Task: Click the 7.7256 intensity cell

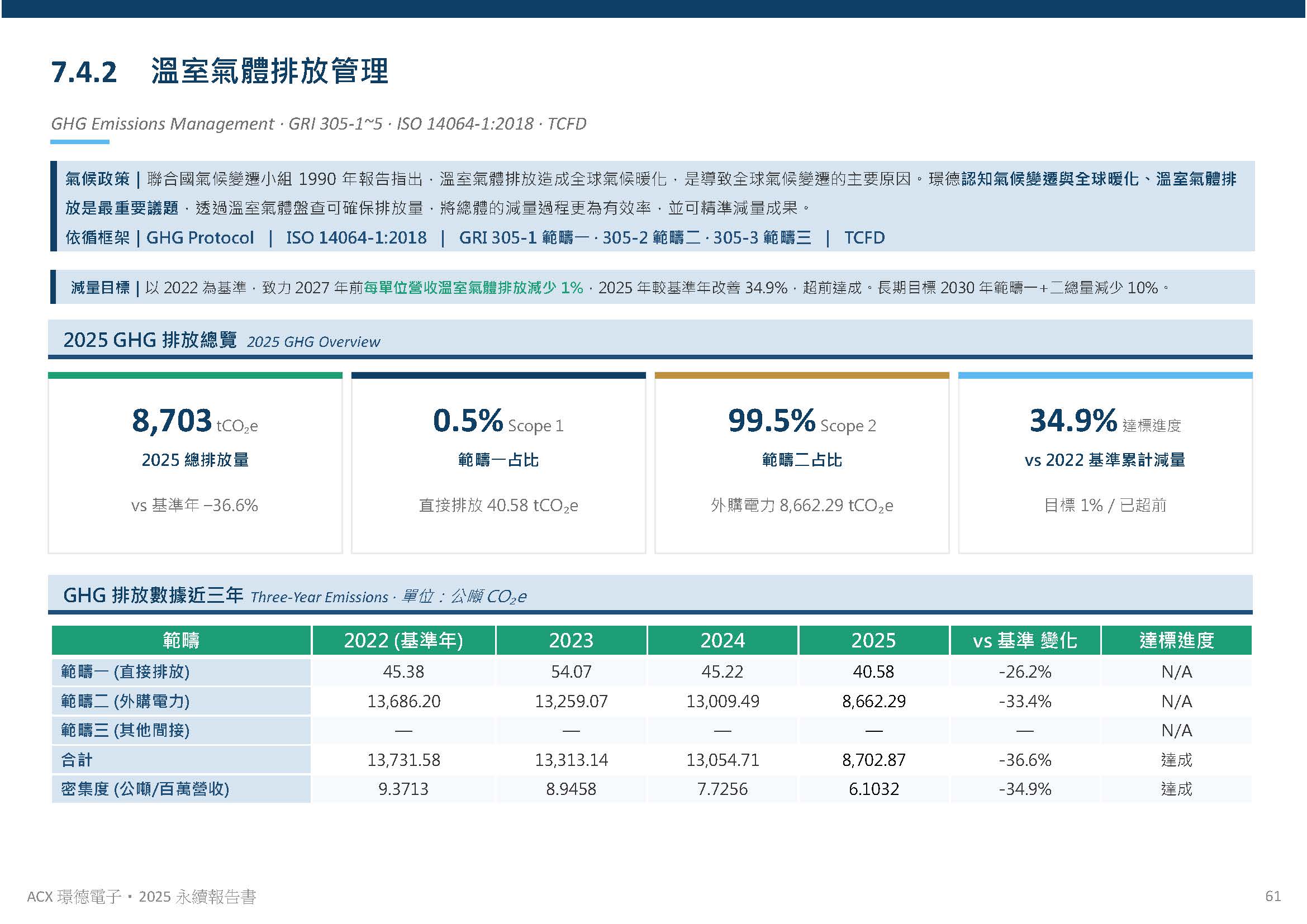Action: [723, 789]
